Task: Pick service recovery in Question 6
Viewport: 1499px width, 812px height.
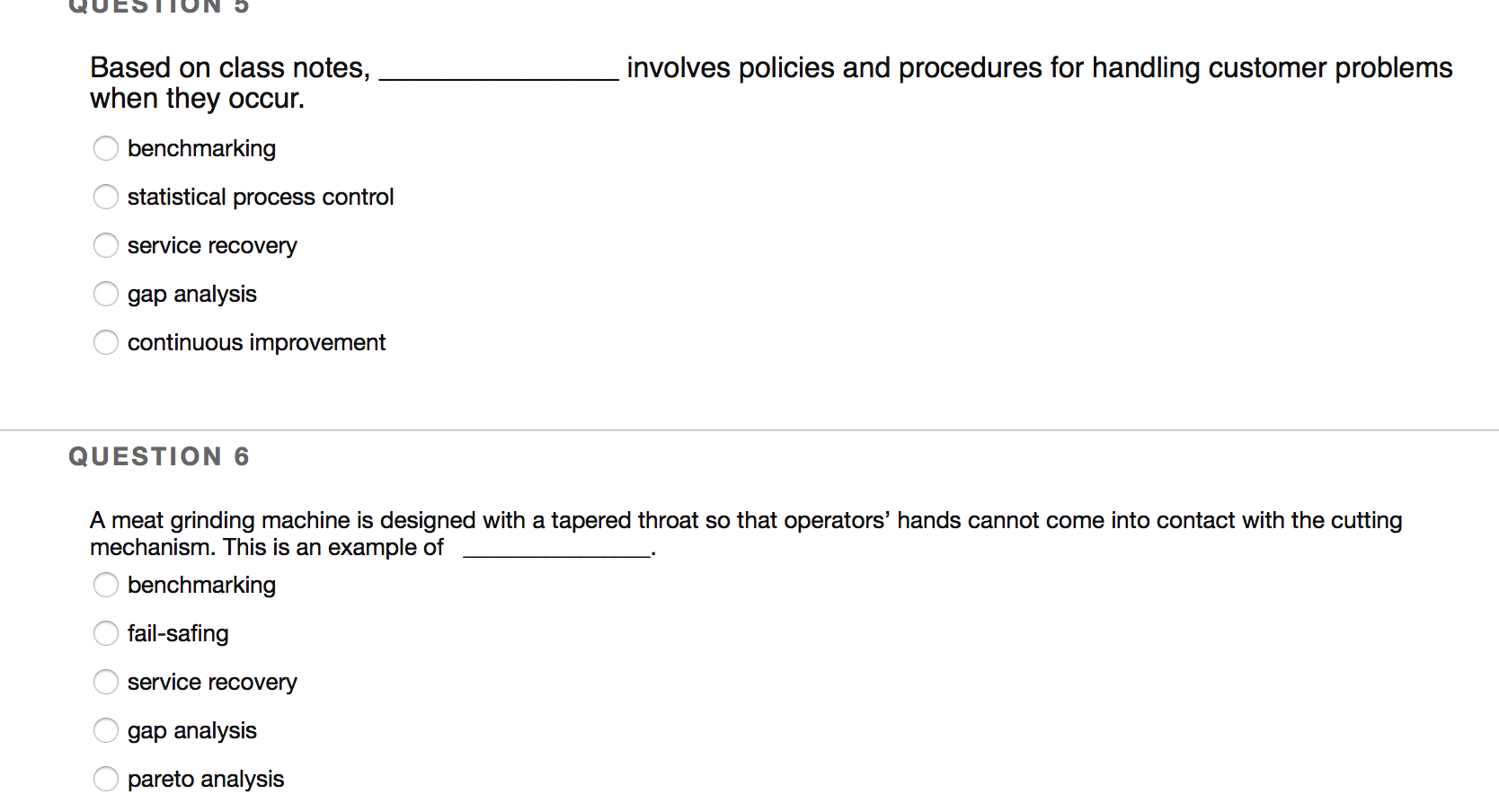Action: [106, 682]
